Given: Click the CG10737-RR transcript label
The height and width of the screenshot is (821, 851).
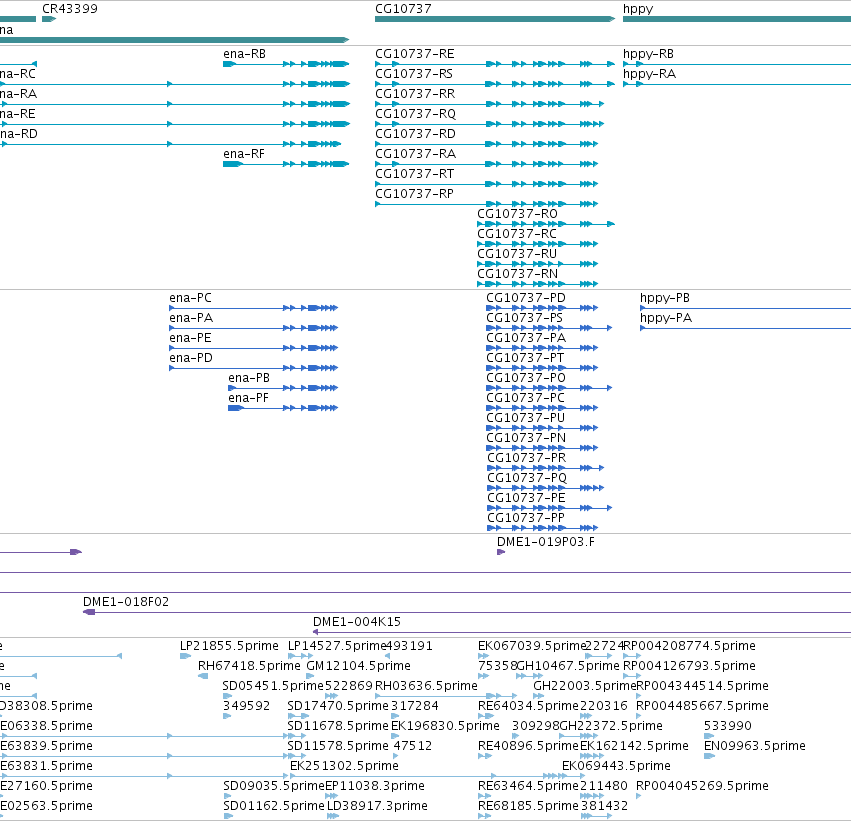Looking at the screenshot, I should [415, 94].
